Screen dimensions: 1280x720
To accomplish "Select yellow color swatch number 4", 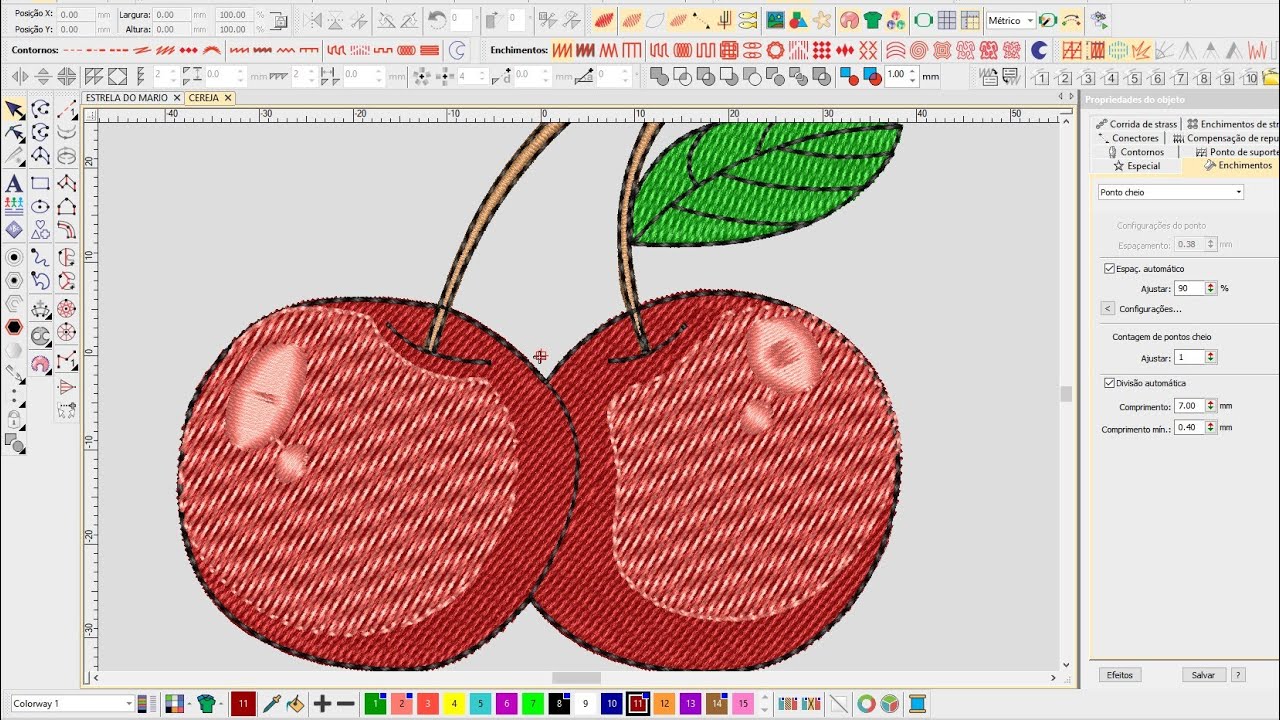I will [453, 704].
